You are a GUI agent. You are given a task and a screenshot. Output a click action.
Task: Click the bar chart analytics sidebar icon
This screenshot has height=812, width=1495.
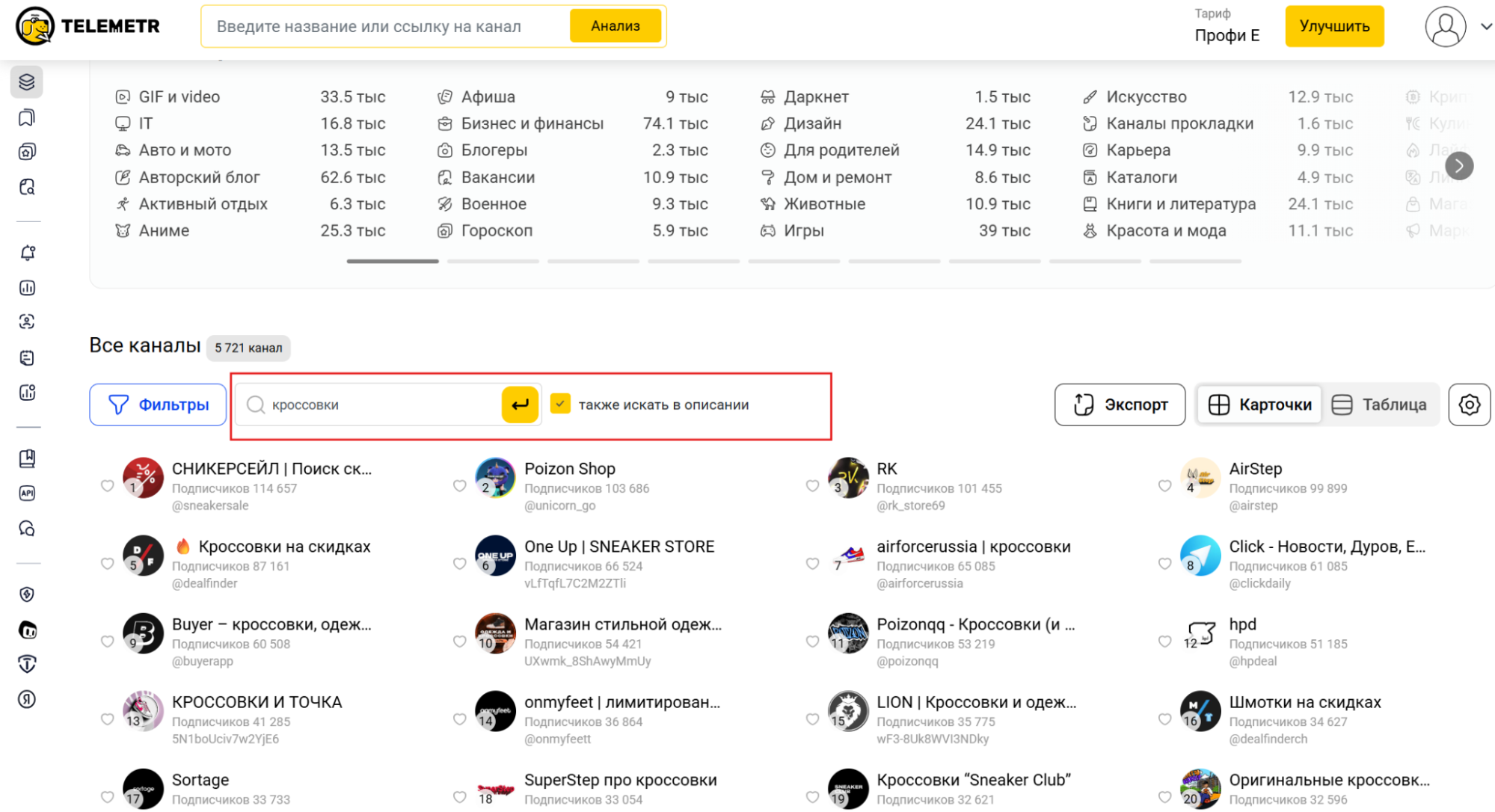pos(27,288)
